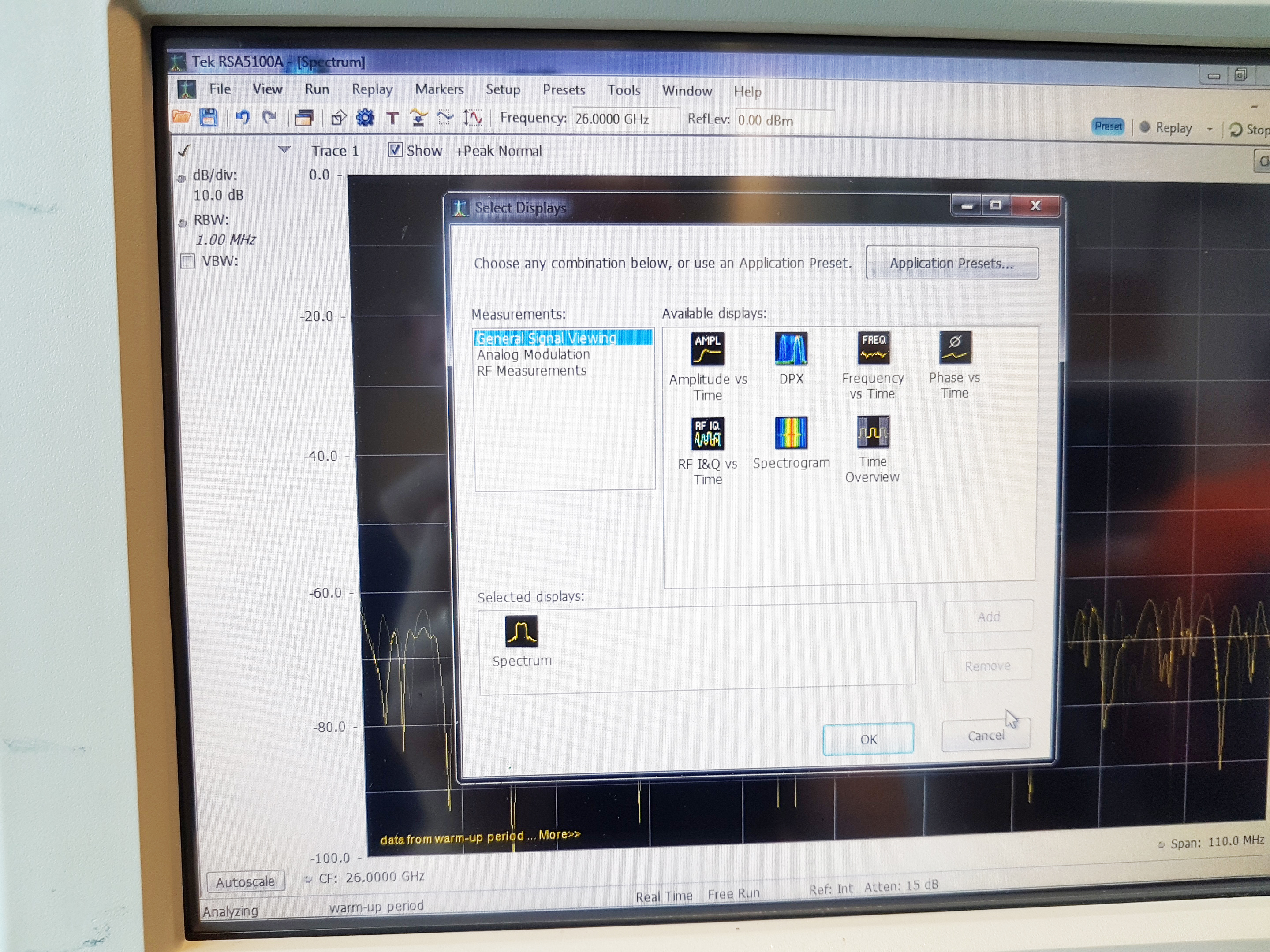Click the Frequency input field 26.0000 GHz
The height and width of the screenshot is (952, 1270).
(x=626, y=119)
